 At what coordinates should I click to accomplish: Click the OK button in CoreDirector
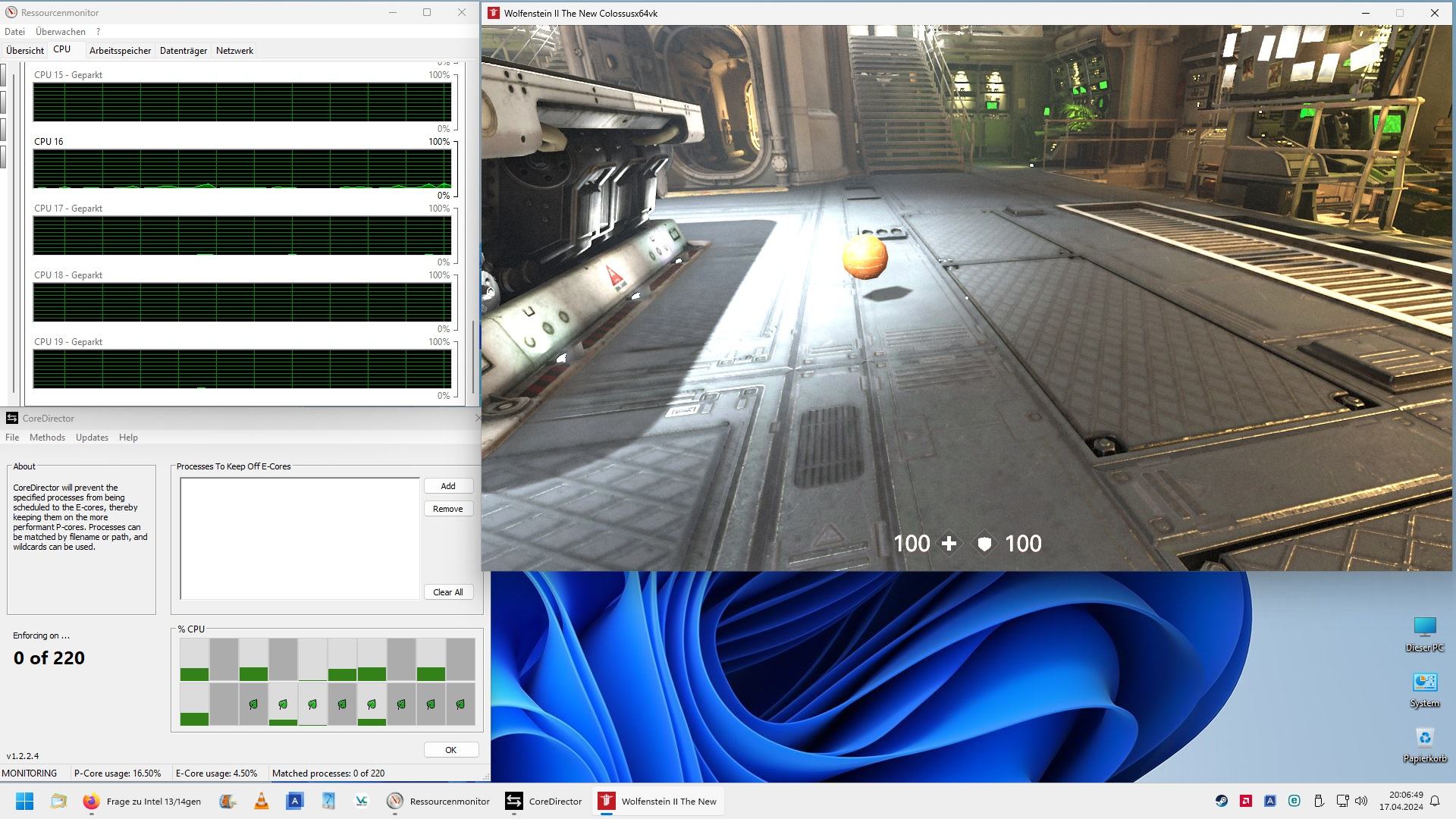tap(450, 750)
